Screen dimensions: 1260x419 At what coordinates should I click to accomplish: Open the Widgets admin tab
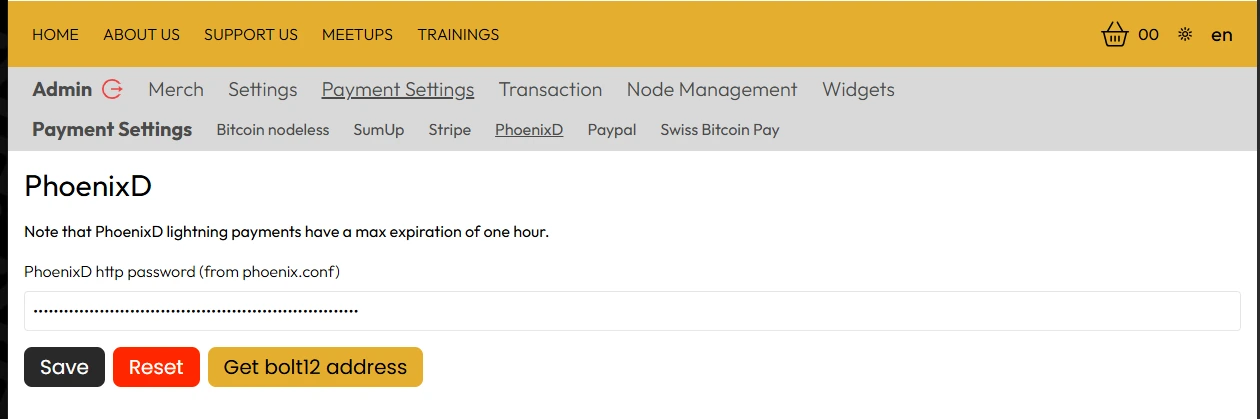pyautogui.click(x=858, y=89)
